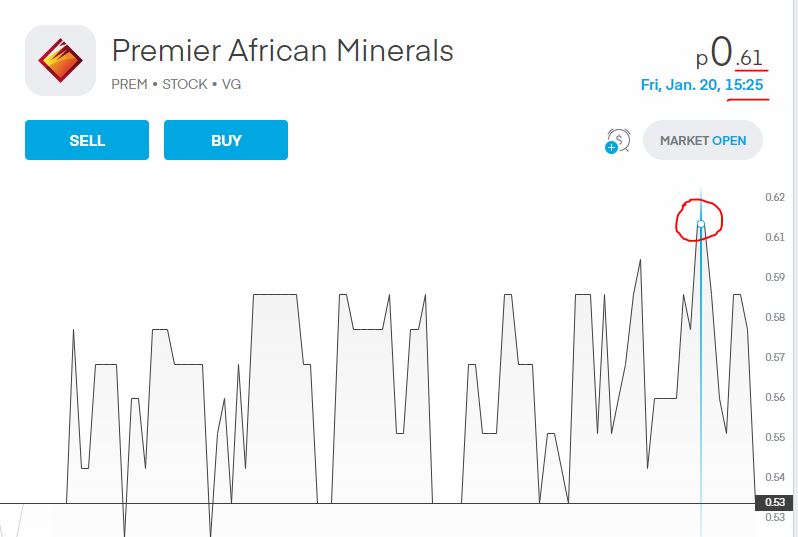Click the blue SELL button

[87, 140]
